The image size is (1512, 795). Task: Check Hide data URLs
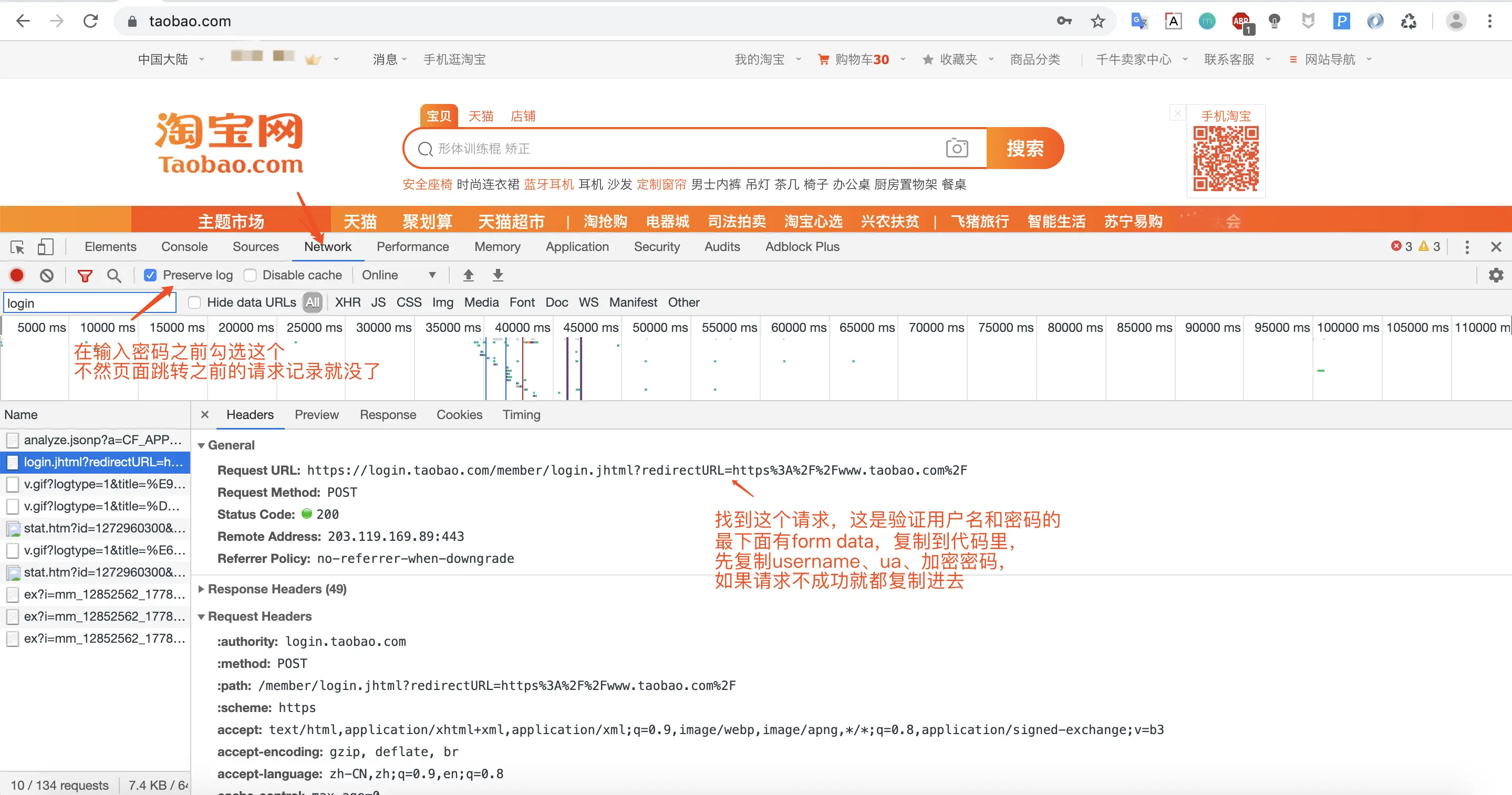pos(194,302)
